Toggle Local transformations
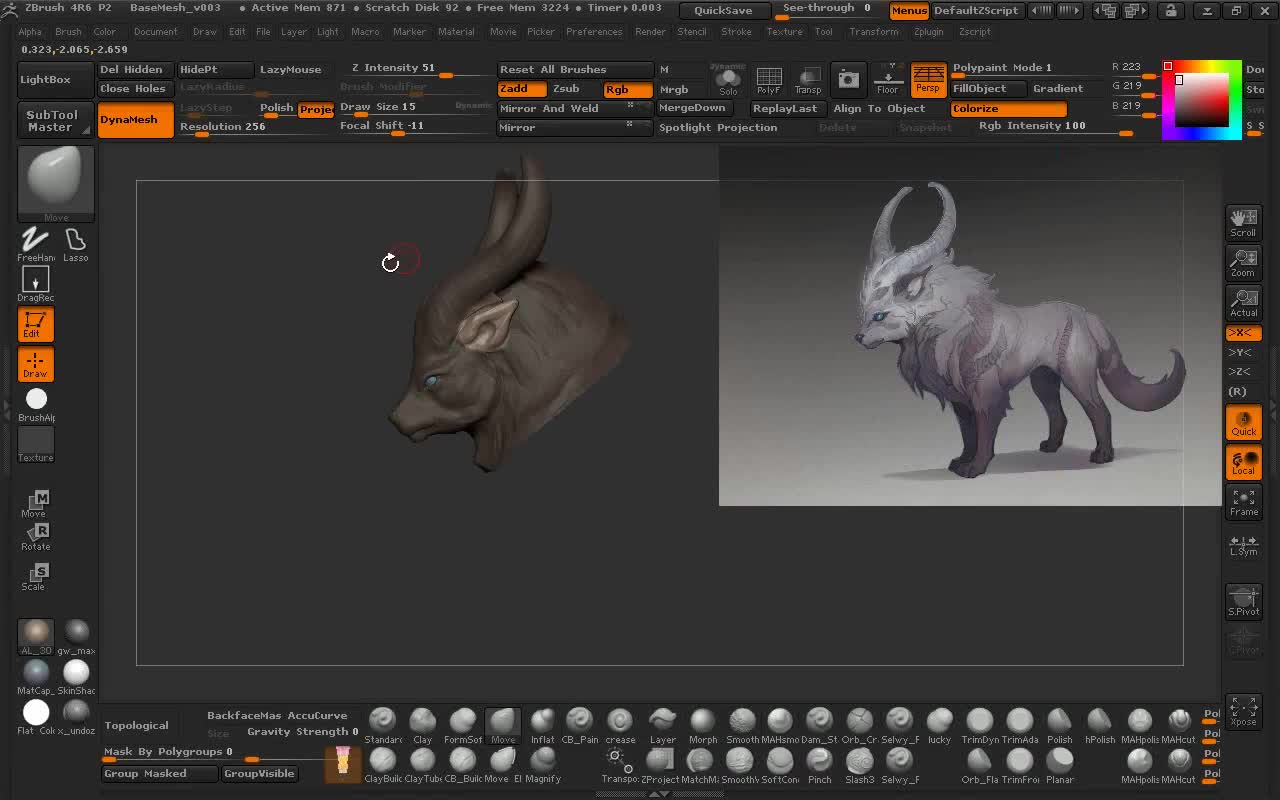 [x=1244, y=462]
